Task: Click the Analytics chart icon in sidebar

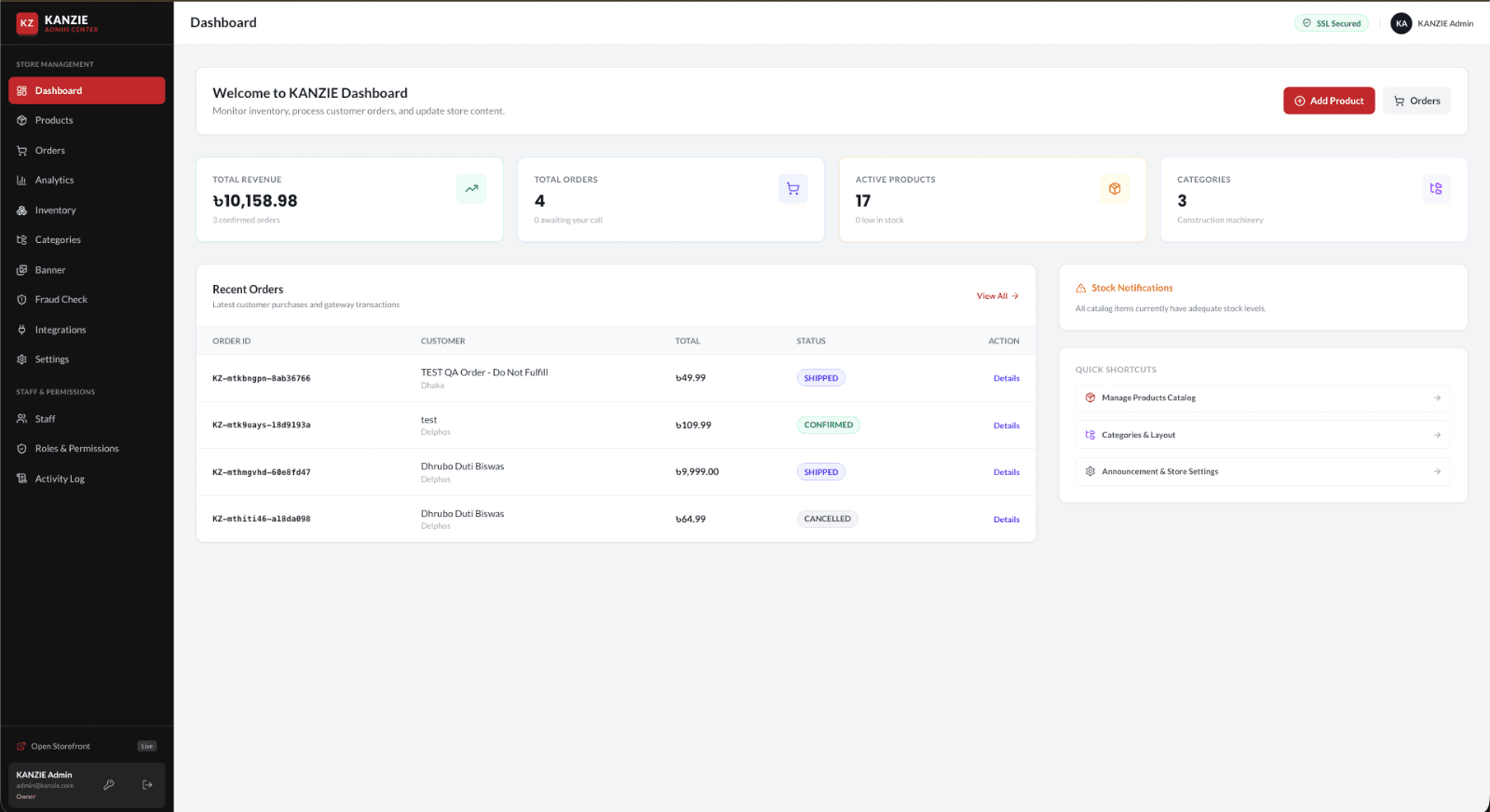Action: coord(21,181)
